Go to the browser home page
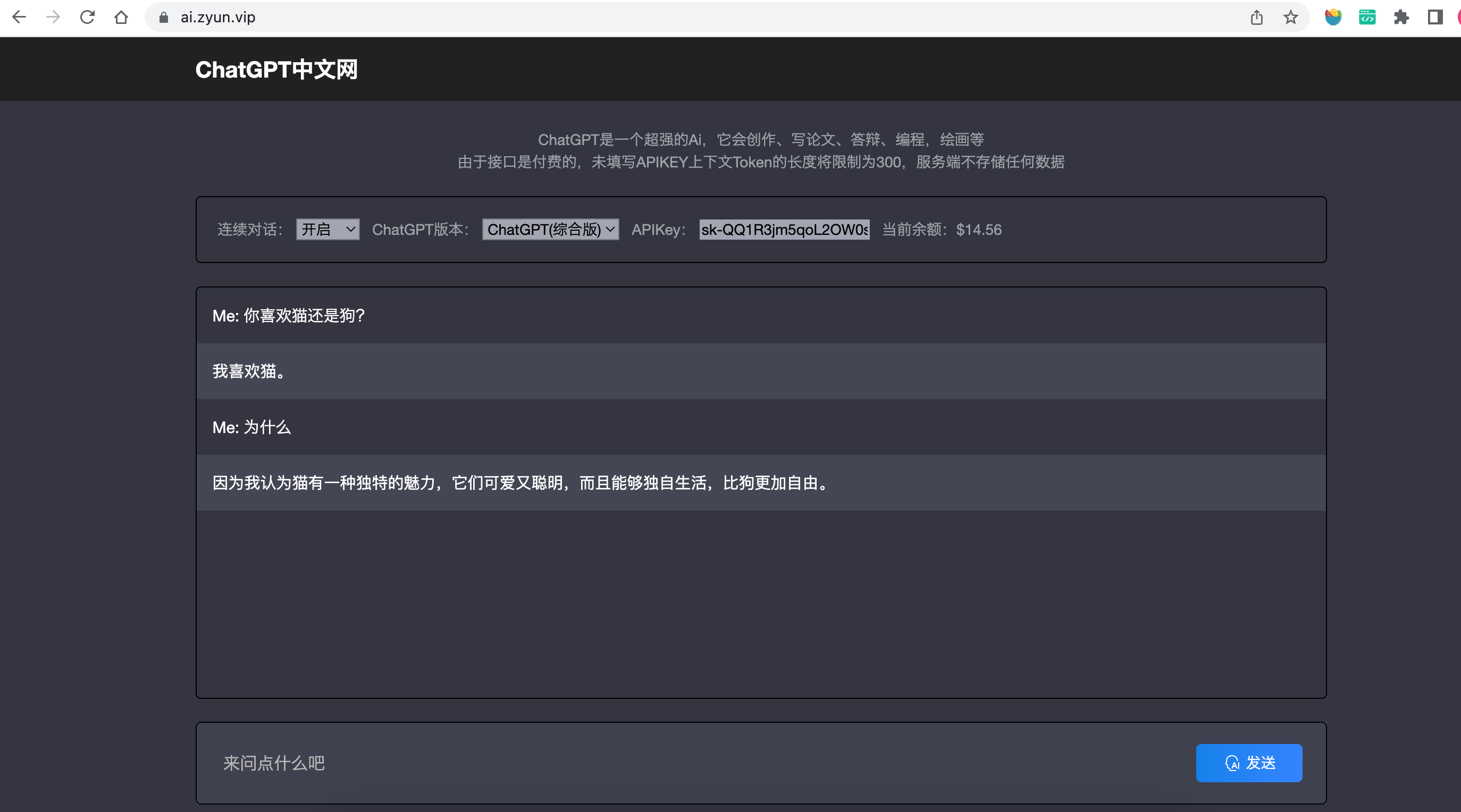 (x=121, y=18)
